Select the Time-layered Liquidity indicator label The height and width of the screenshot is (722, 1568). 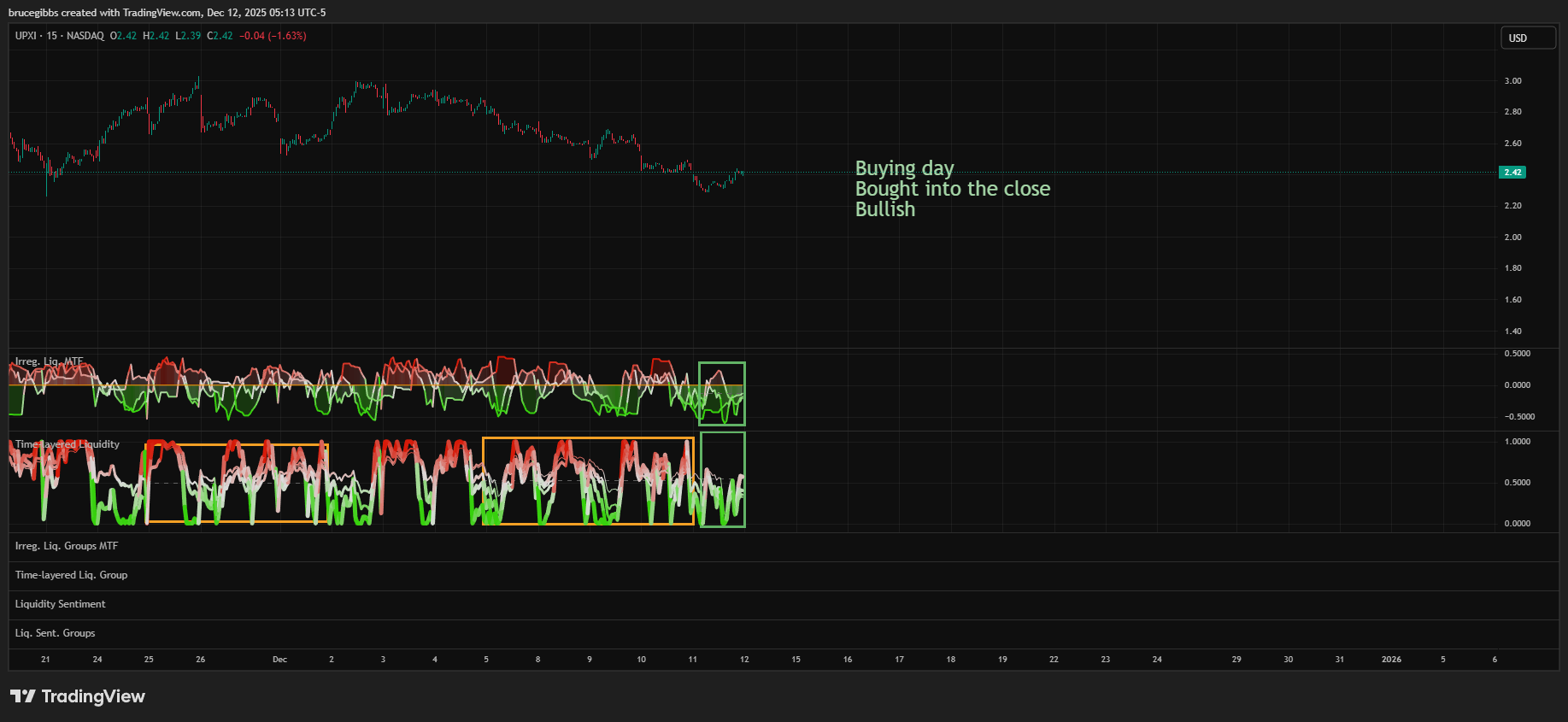click(x=67, y=444)
